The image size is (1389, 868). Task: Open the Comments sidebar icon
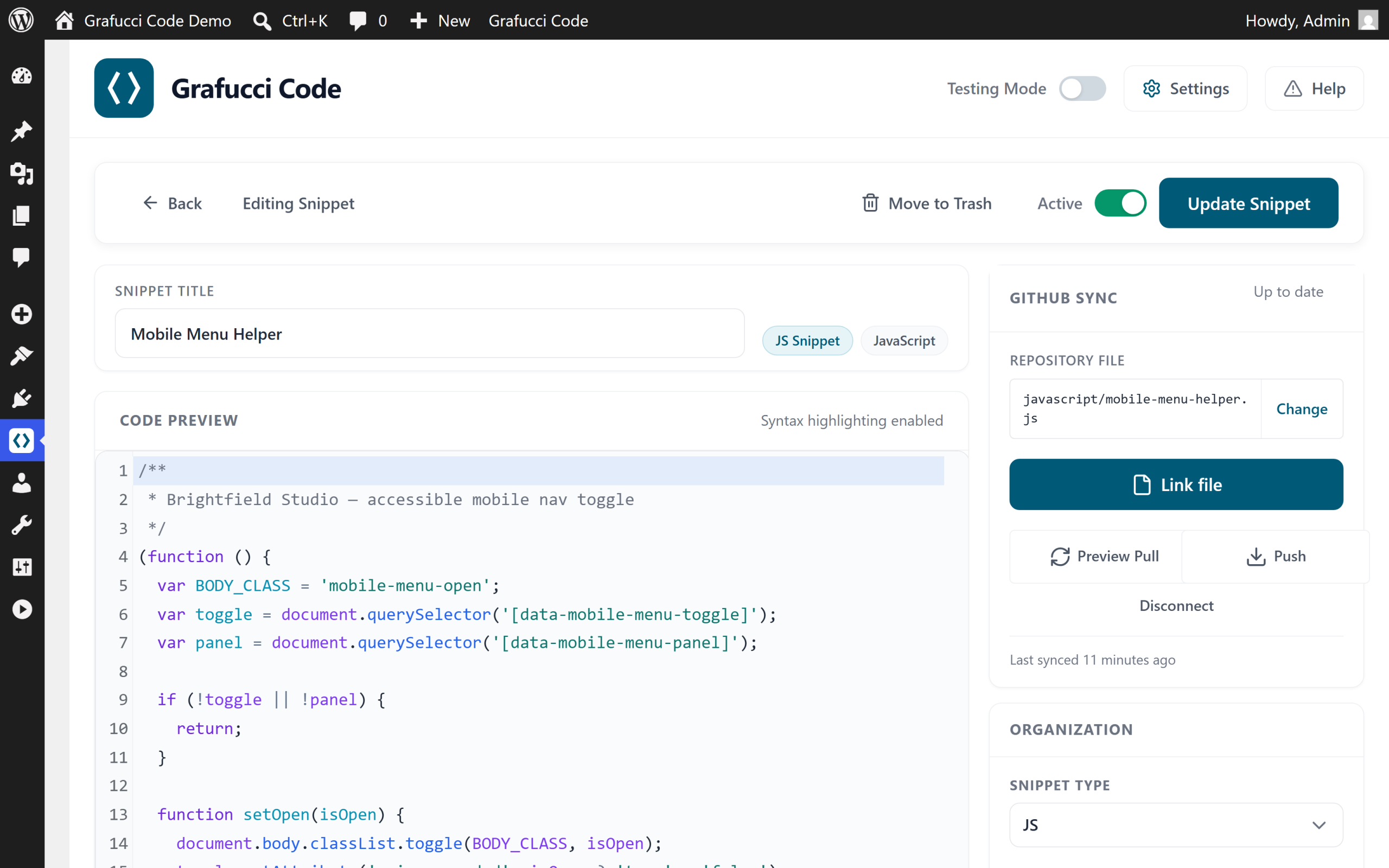[22, 257]
